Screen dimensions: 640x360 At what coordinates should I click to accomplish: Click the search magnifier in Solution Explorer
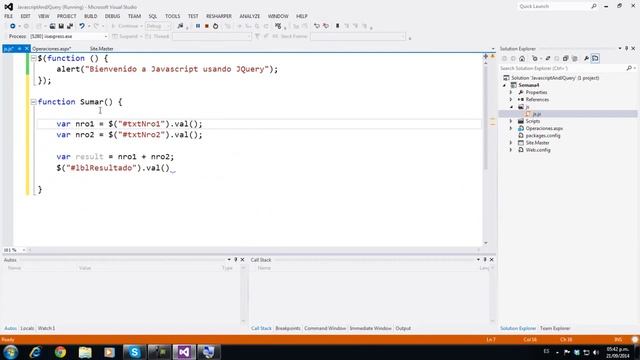[x=629, y=68]
